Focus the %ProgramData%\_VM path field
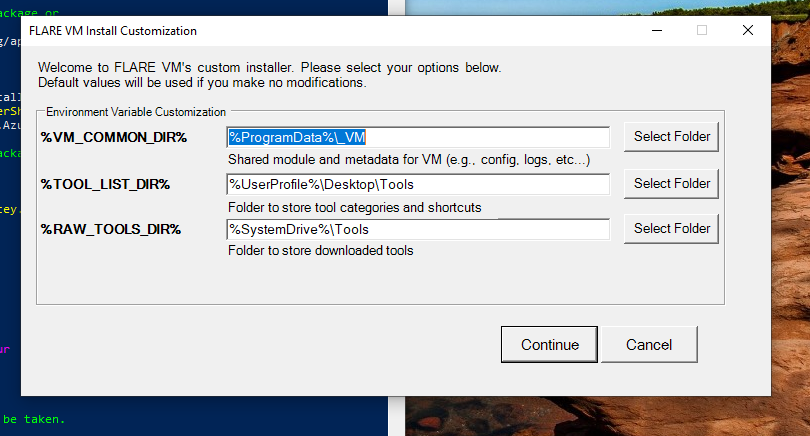The image size is (810, 436). (x=418, y=137)
